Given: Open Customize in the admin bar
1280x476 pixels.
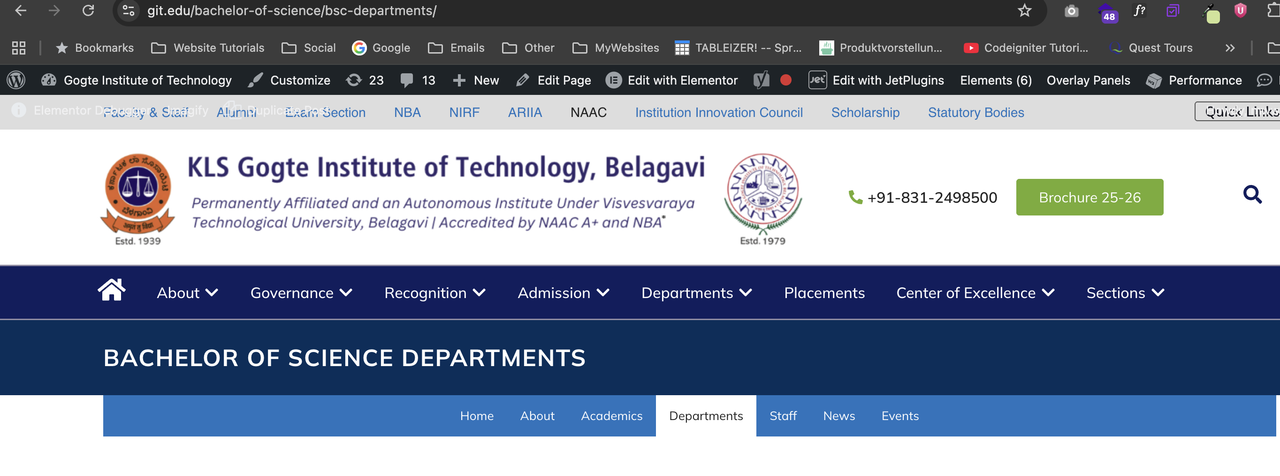Looking at the screenshot, I should click(289, 80).
